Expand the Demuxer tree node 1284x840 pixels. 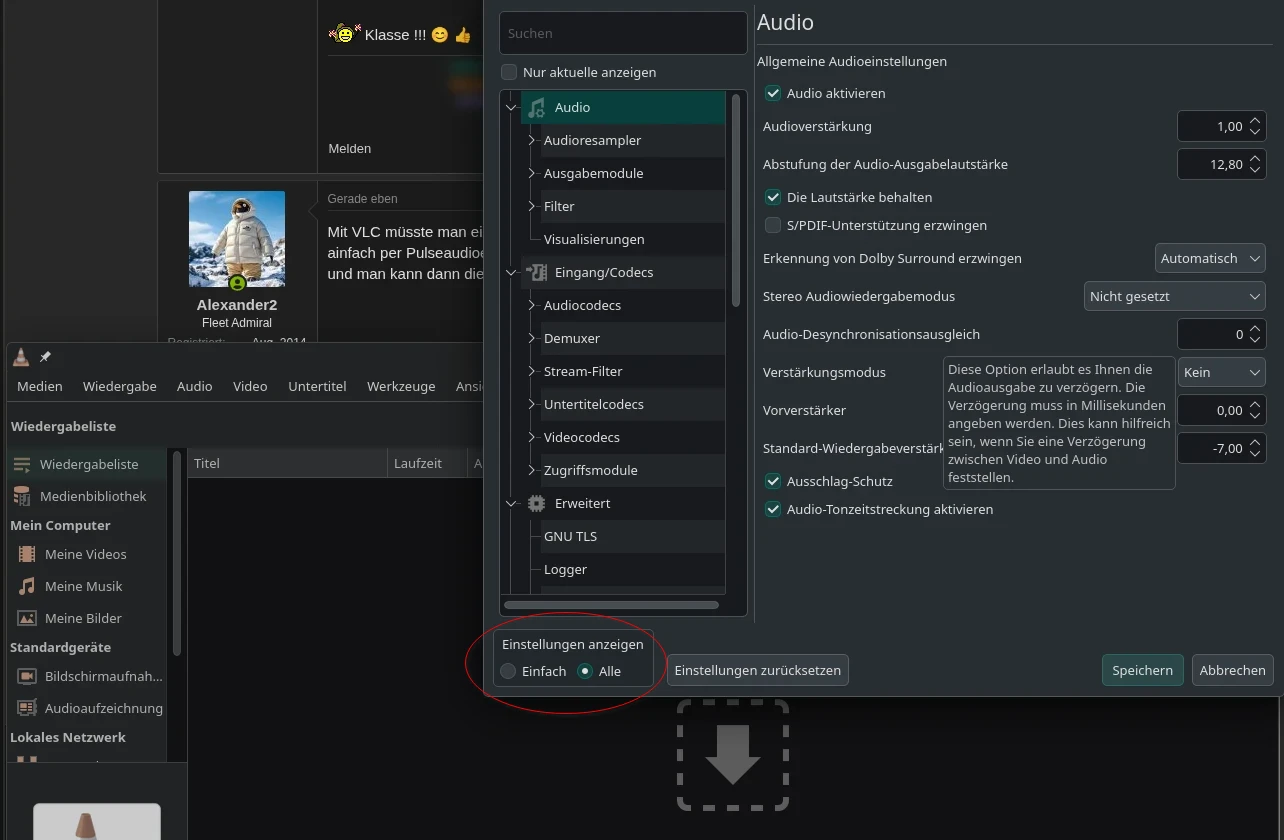[x=533, y=338]
